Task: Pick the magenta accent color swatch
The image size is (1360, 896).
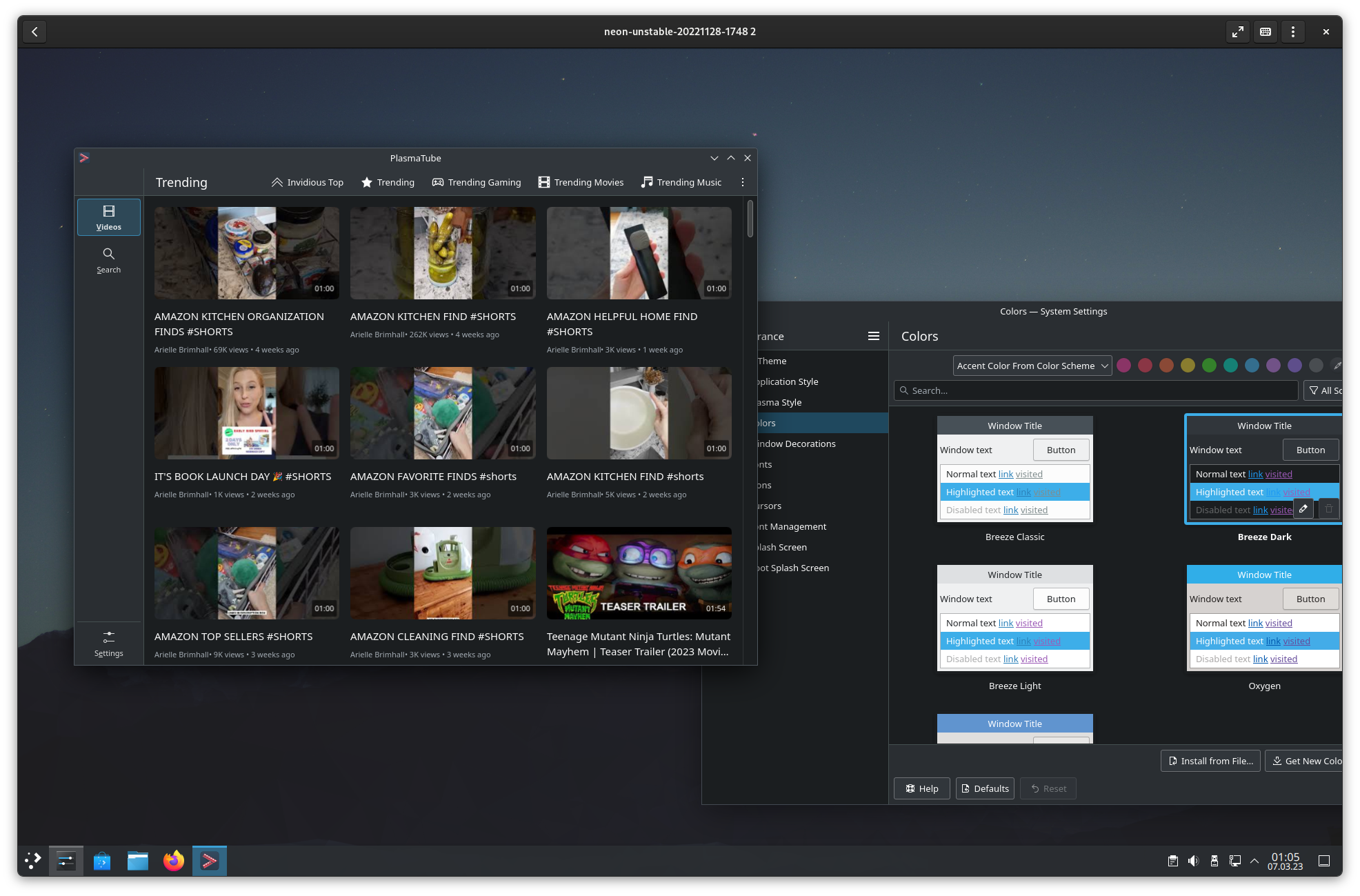Action: pyautogui.click(x=1124, y=366)
